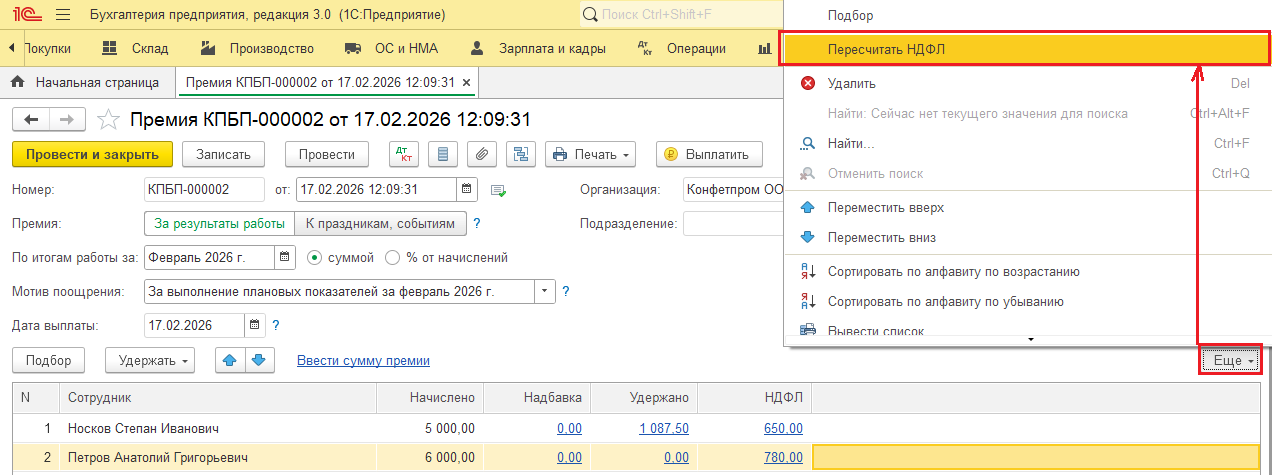Choose "Пересчитать НДФЛ" from the menu
This screenshot has height=475, width=1272.
(x=887, y=49)
